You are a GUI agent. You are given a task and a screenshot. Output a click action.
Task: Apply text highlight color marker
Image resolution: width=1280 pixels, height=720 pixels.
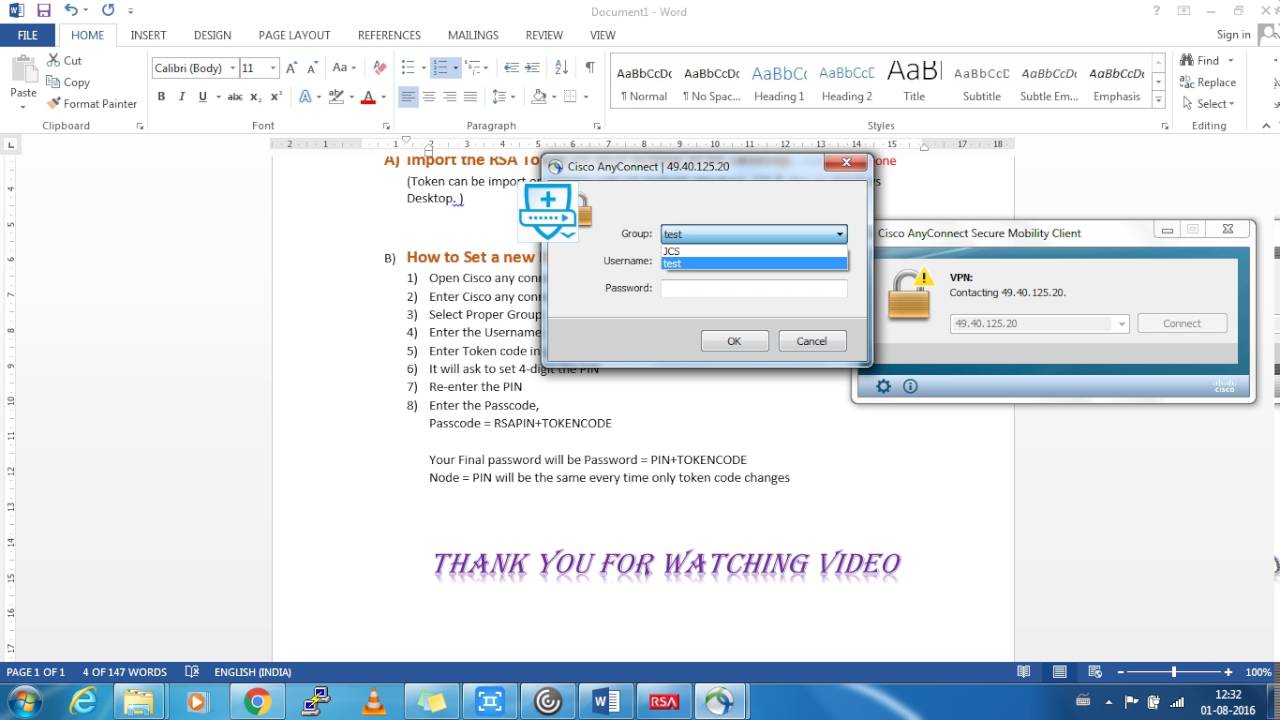point(336,97)
